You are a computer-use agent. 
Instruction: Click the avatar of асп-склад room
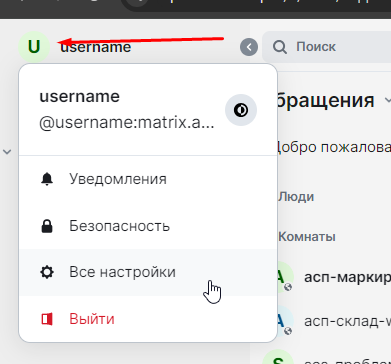(x=285, y=321)
